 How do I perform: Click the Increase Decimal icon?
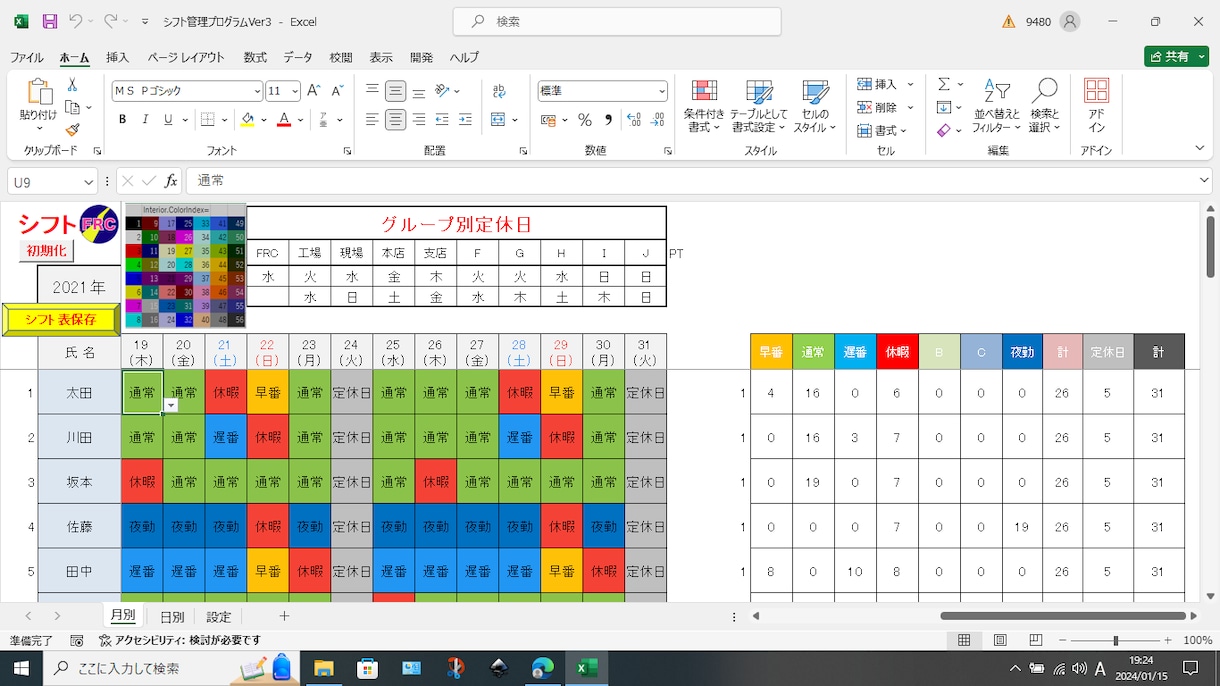pos(634,119)
